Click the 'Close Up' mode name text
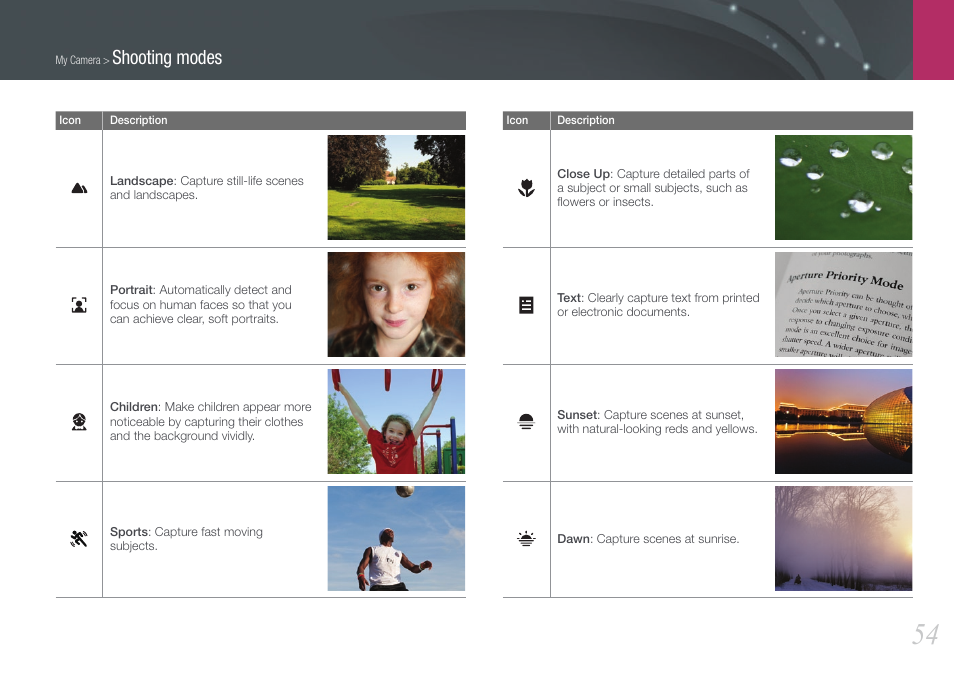 (x=583, y=174)
